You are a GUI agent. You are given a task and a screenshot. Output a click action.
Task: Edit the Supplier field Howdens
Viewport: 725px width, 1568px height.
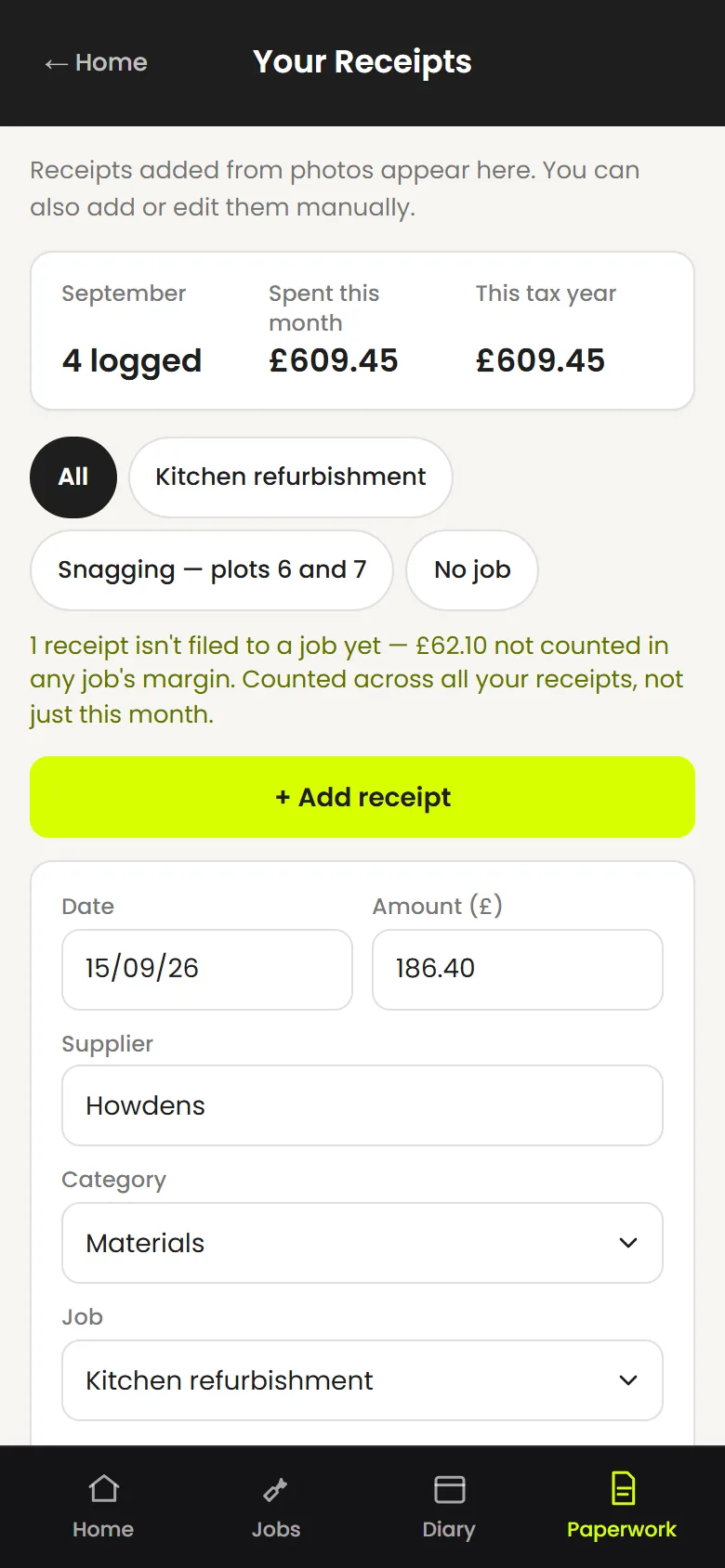[362, 1105]
